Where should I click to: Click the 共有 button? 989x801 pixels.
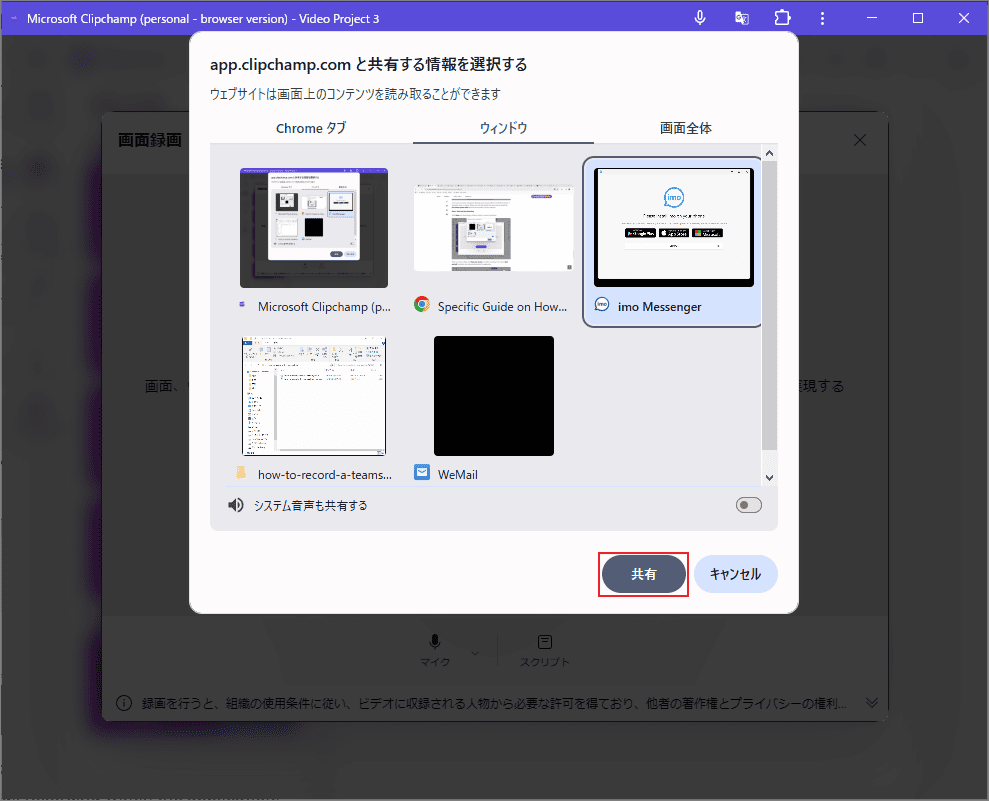643,574
